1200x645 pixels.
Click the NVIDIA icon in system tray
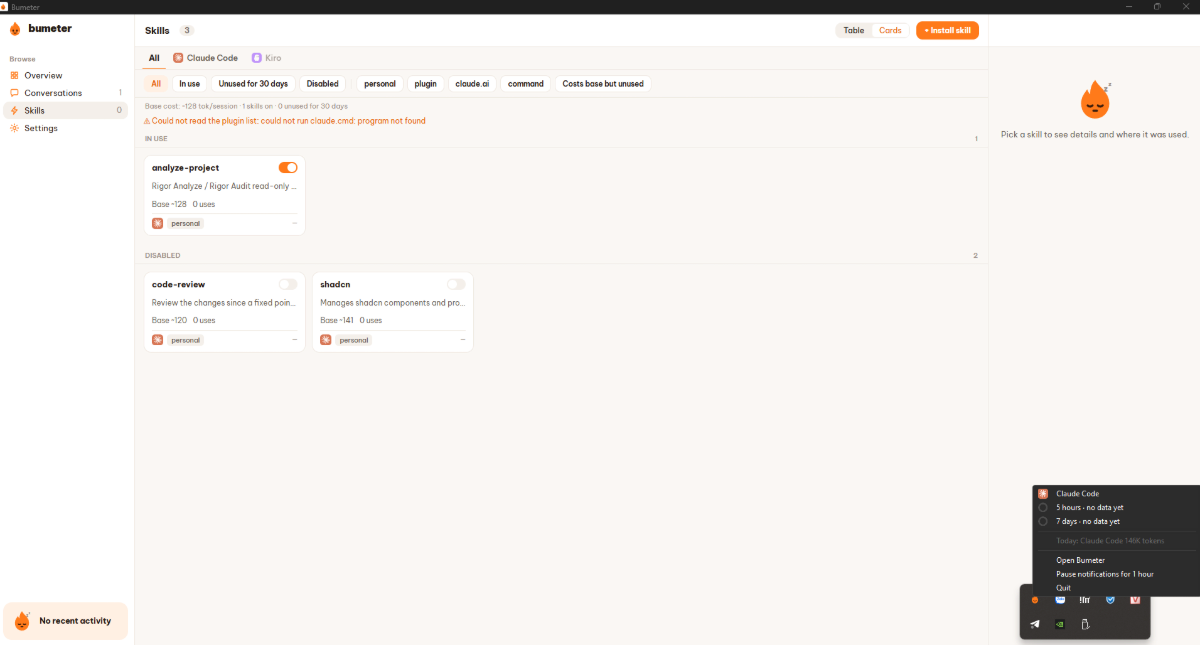tap(1060, 624)
